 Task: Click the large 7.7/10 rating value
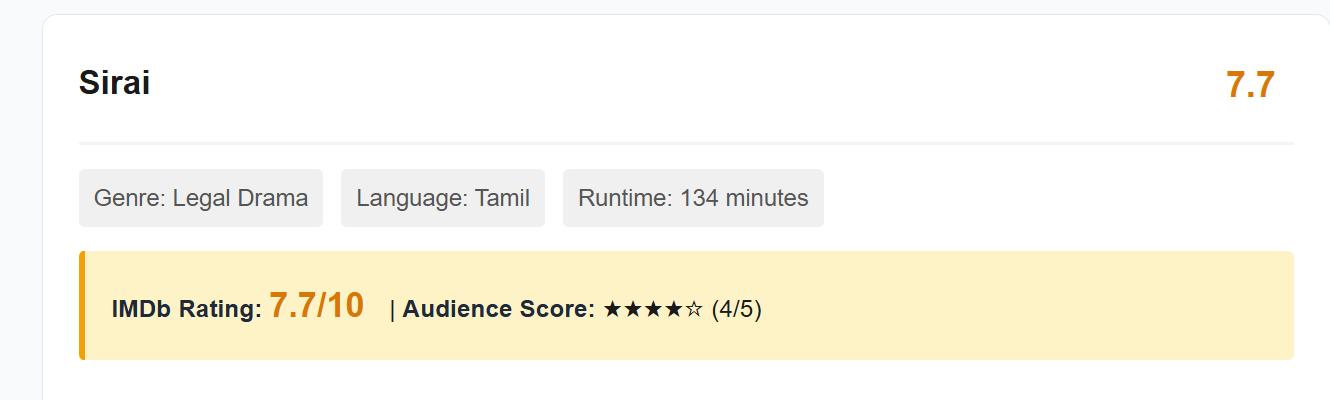(x=316, y=306)
